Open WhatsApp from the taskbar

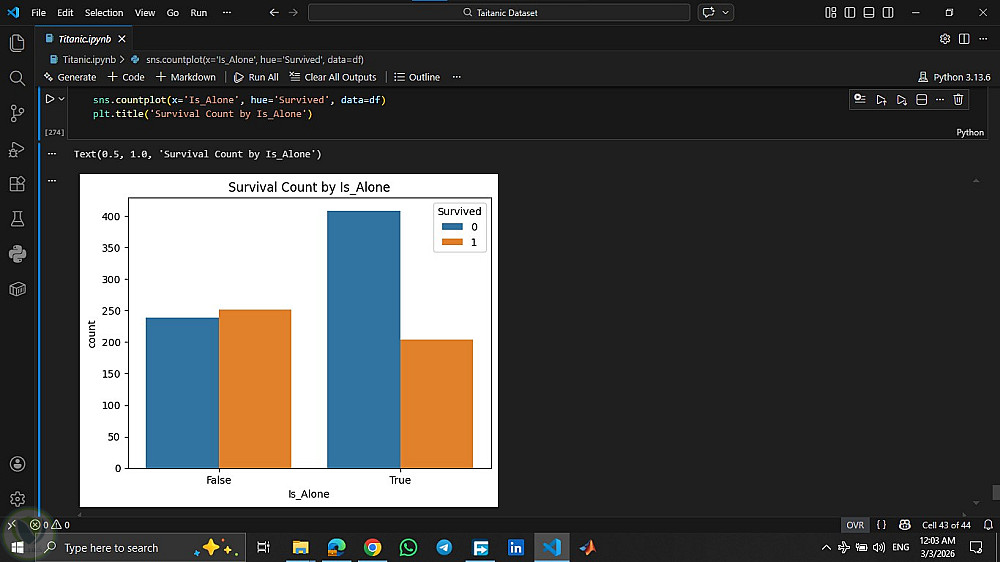[408, 547]
